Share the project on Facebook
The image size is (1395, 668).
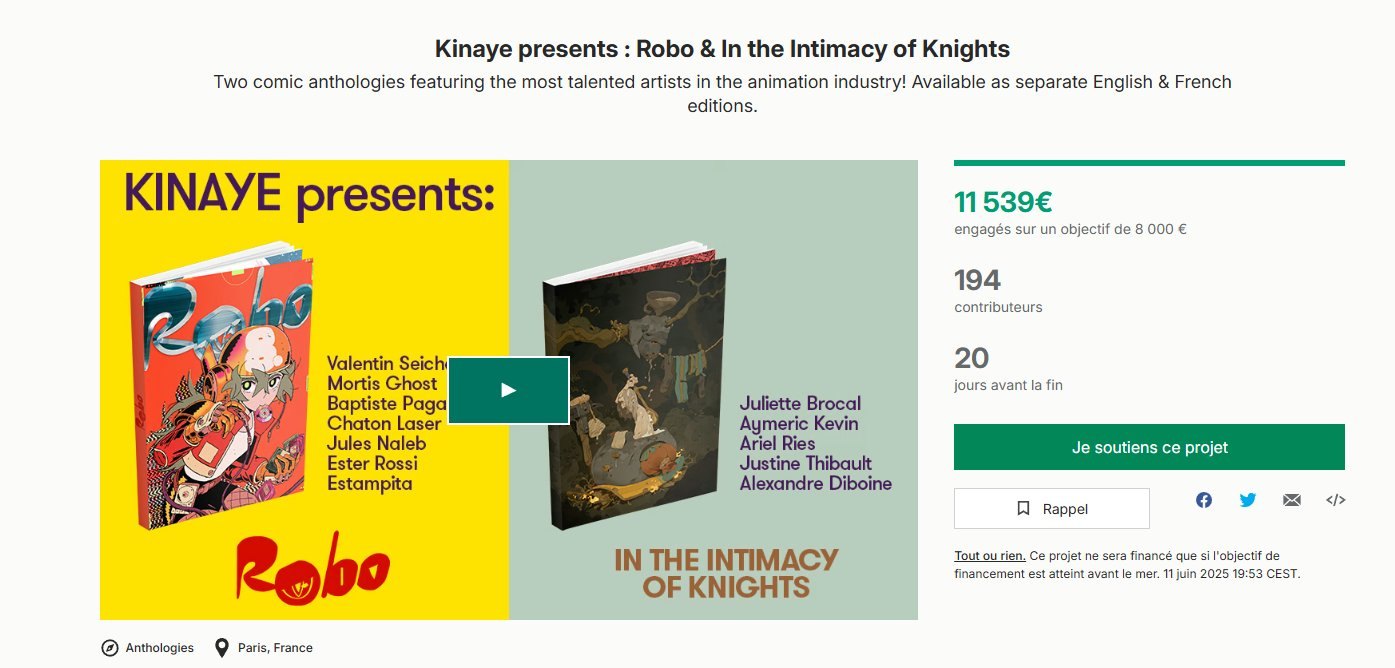tap(1204, 500)
